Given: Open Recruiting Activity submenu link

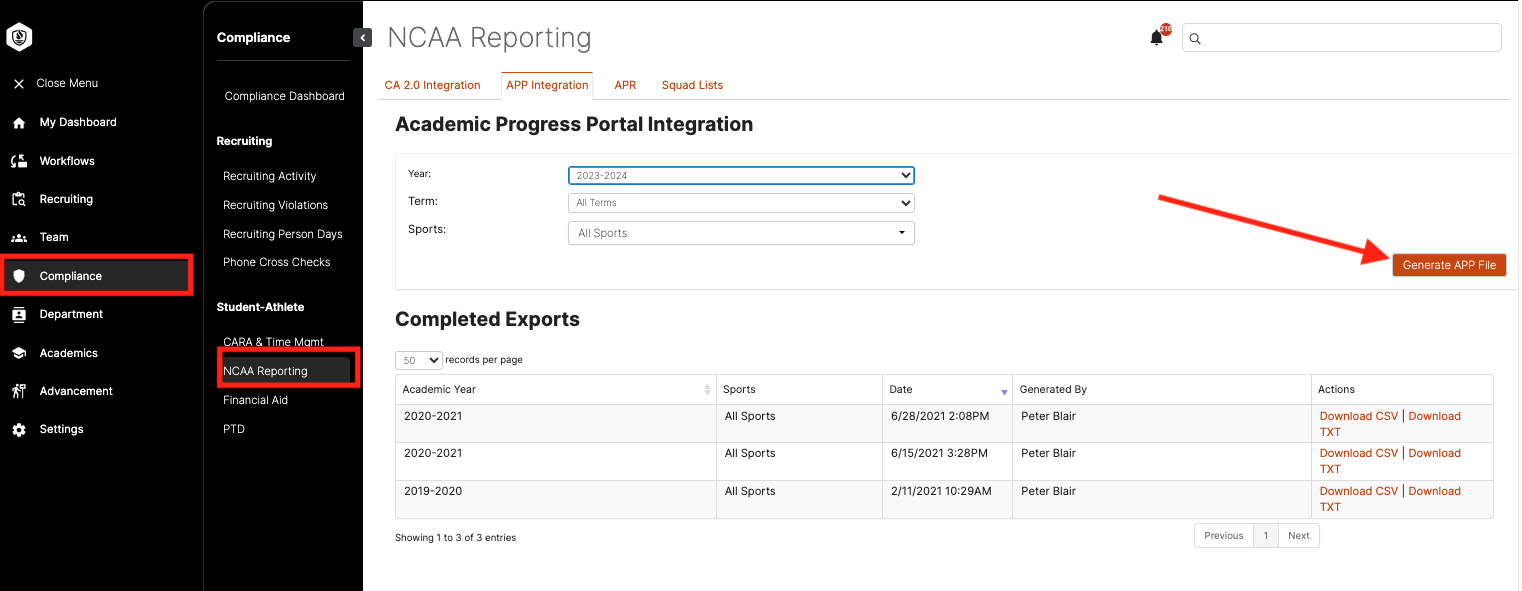Looking at the screenshot, I should 269,177.
